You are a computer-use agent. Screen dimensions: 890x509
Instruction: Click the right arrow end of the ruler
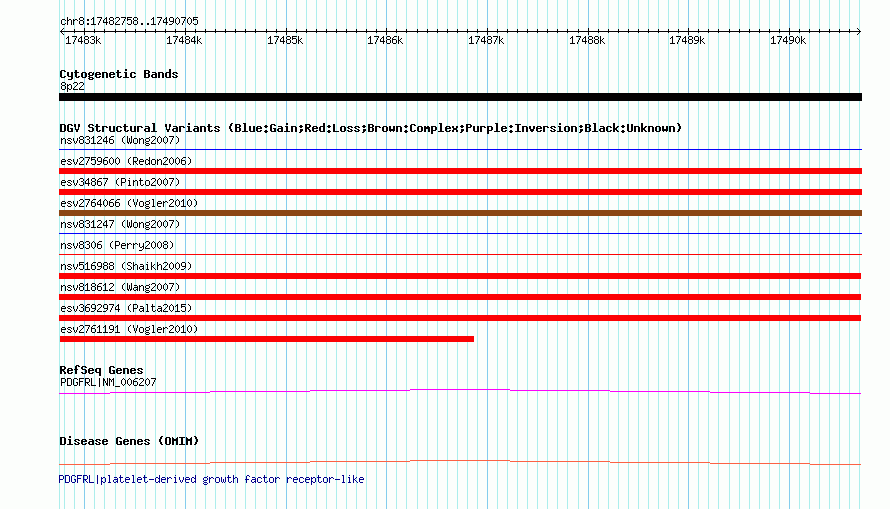pyautogui.click(x=859, y=31)
